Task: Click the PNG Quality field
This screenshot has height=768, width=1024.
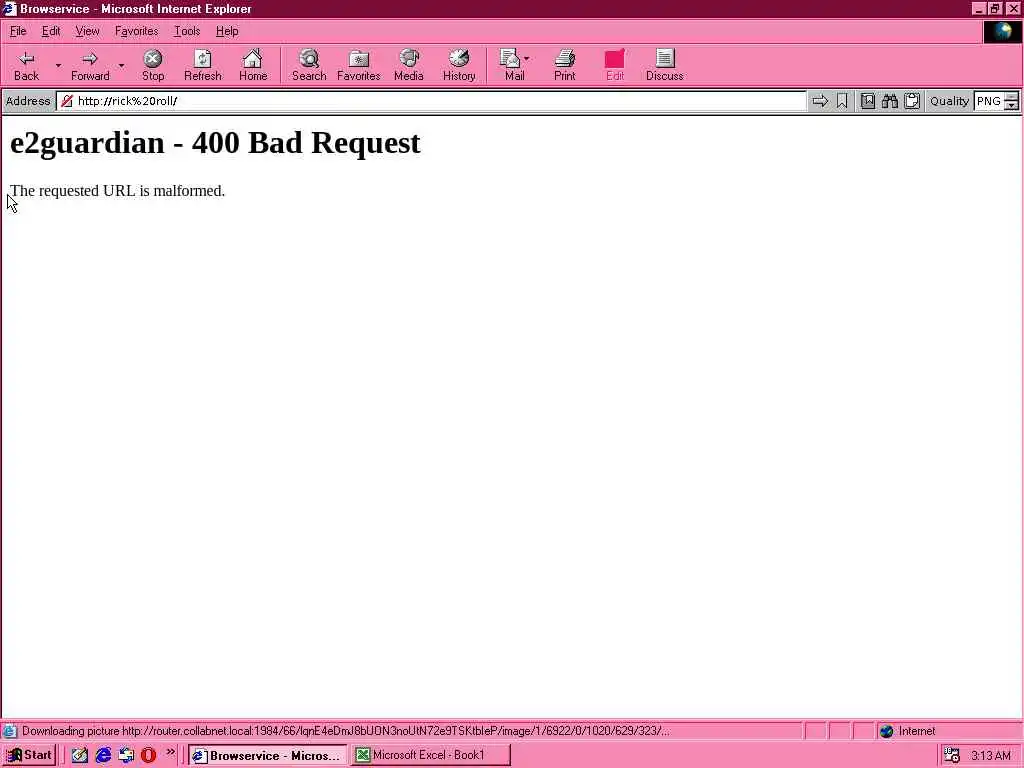Action: tap(989, 101)
